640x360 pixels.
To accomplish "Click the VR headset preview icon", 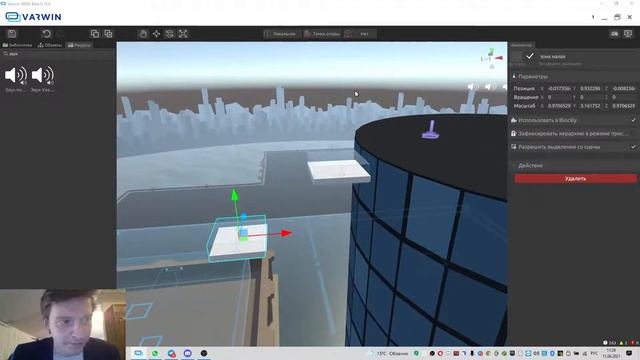I will [x=614, y=33].
